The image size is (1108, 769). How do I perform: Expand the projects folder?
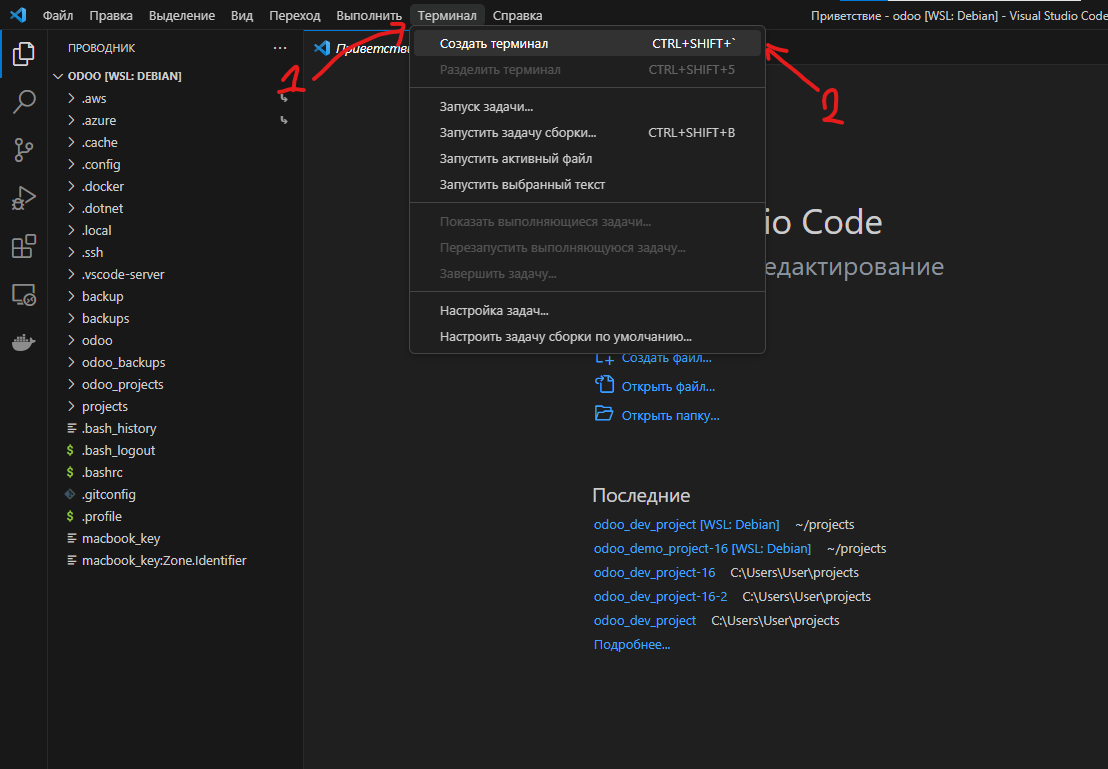pos(105,406)
